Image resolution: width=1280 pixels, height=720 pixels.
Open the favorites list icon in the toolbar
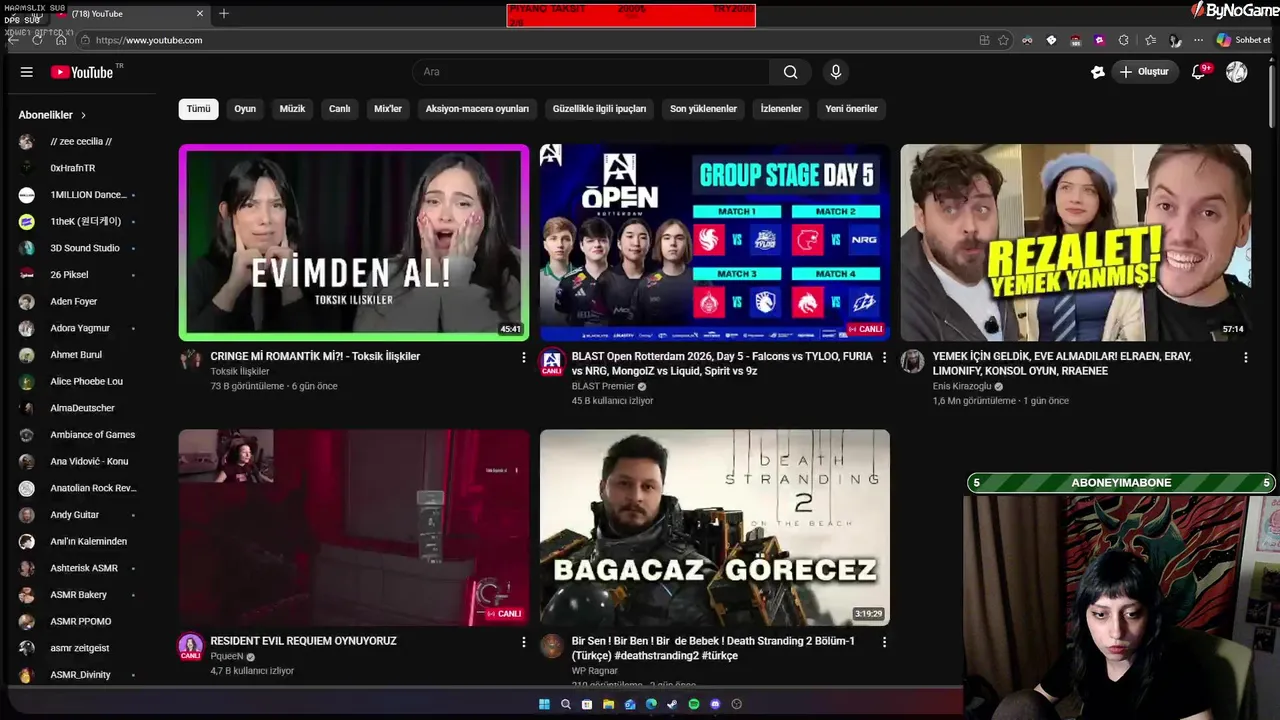pyautogui.click(x=1150, y=40)
